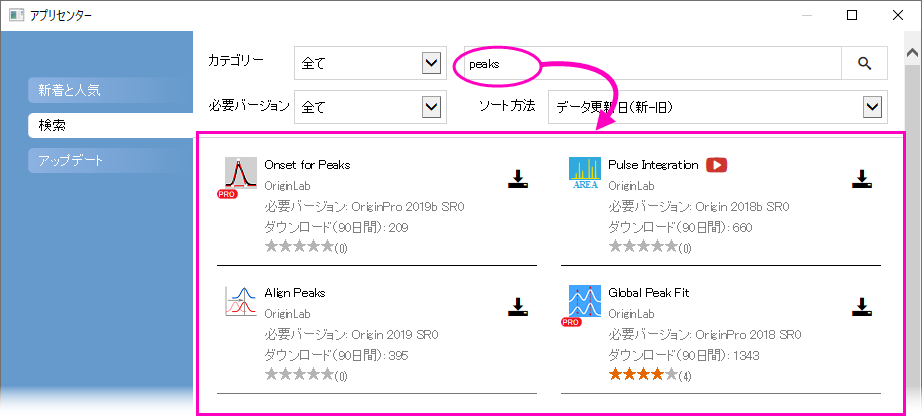Click text ダウンロード(90日間): 209
Viewport: 922px width, 416px height.
click(336, 228)
